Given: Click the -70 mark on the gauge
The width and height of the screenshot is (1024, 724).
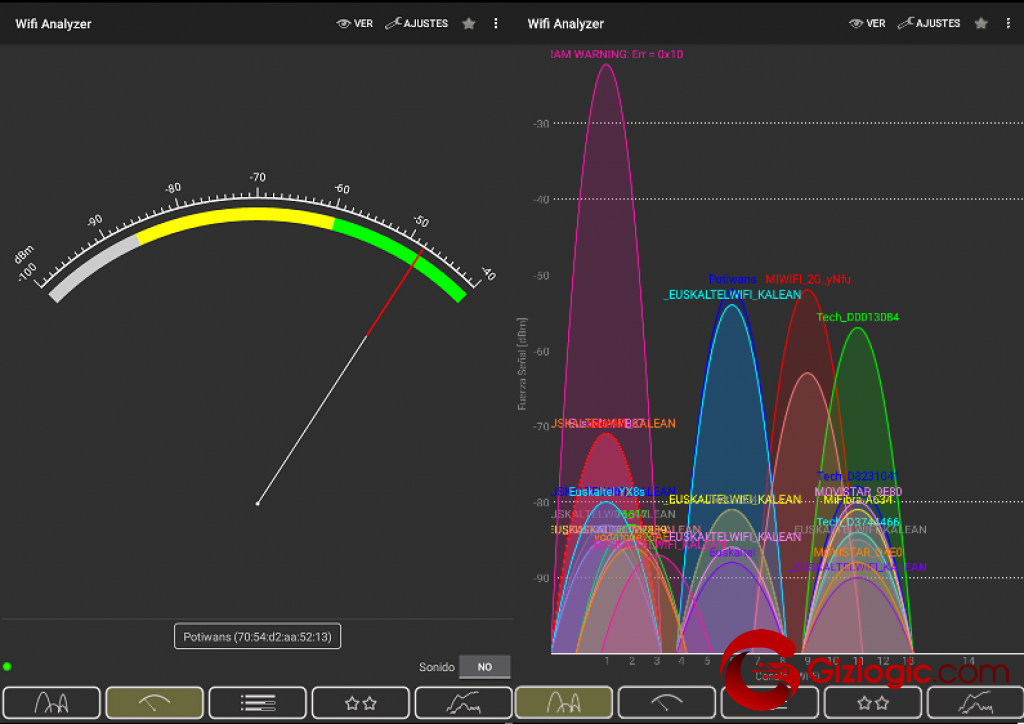Looking at the screenshot, I should coord(257,177).
